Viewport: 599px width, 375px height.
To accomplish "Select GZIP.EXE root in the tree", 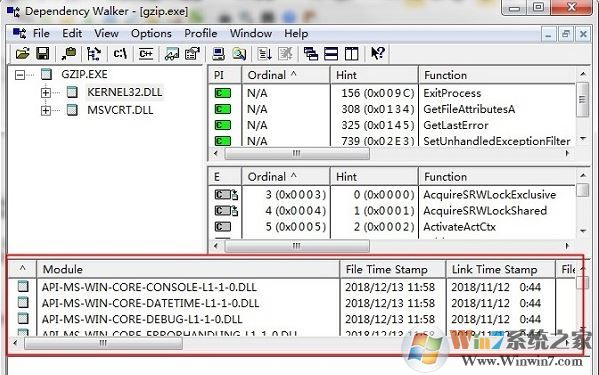I will click(84, 74).
